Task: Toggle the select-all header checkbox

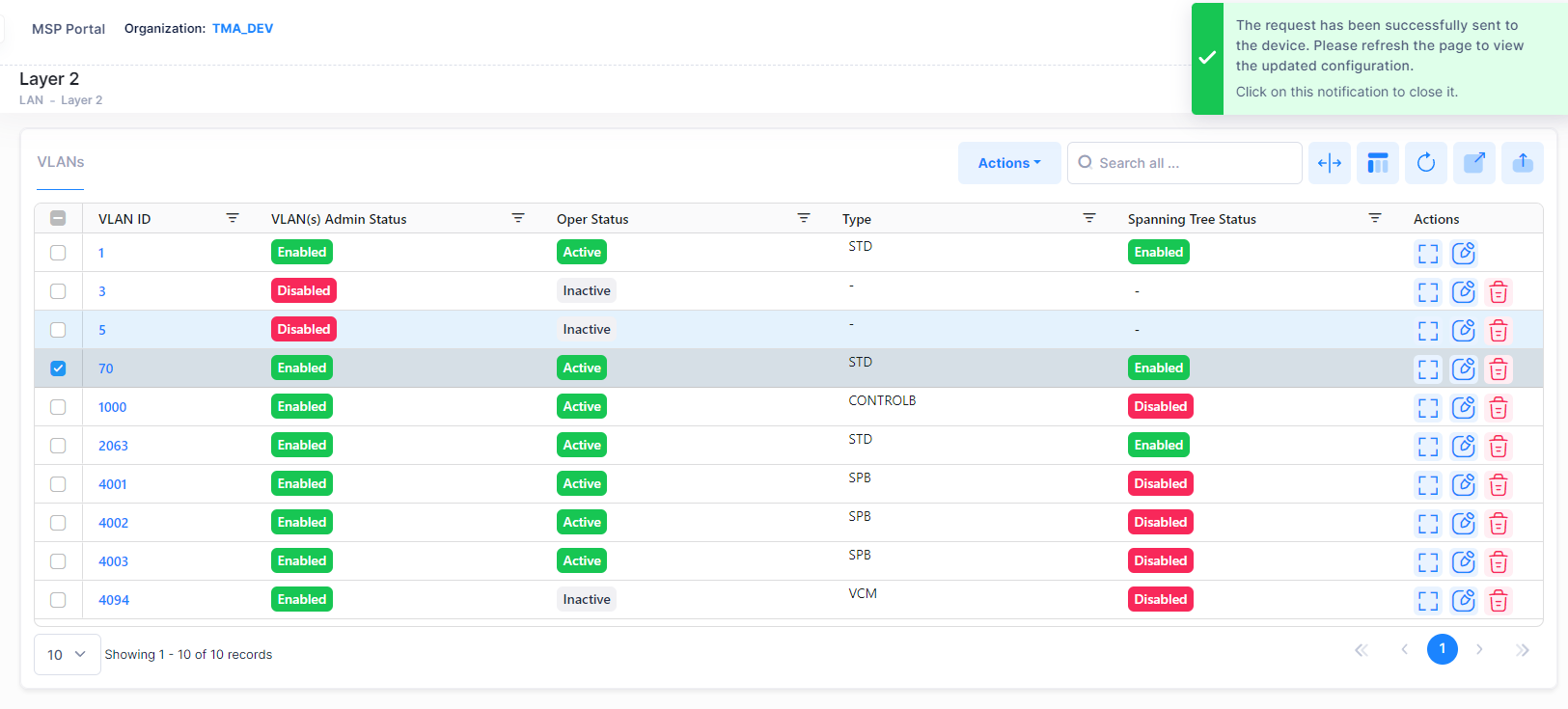Action: 58,219
